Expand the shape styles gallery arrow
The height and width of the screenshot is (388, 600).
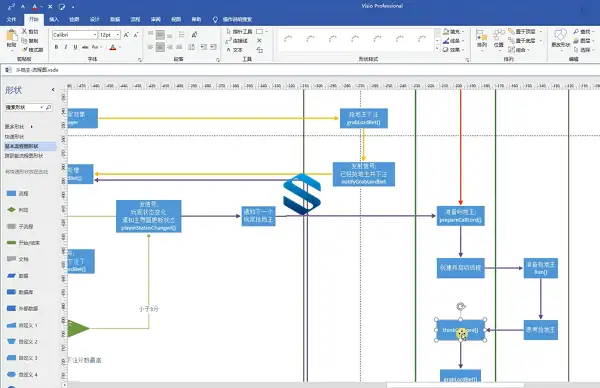[437, 49]
